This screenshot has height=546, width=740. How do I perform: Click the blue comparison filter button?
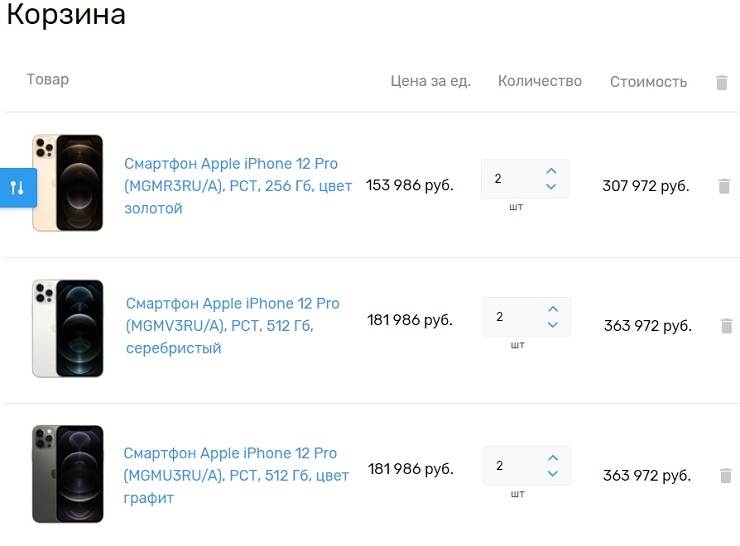(17, 187)
